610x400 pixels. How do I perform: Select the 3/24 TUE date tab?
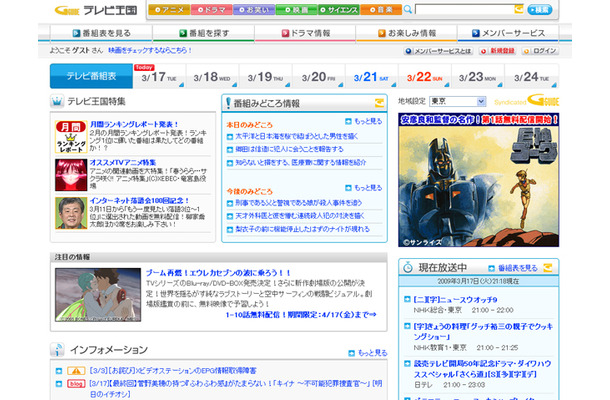pos(531,77)
